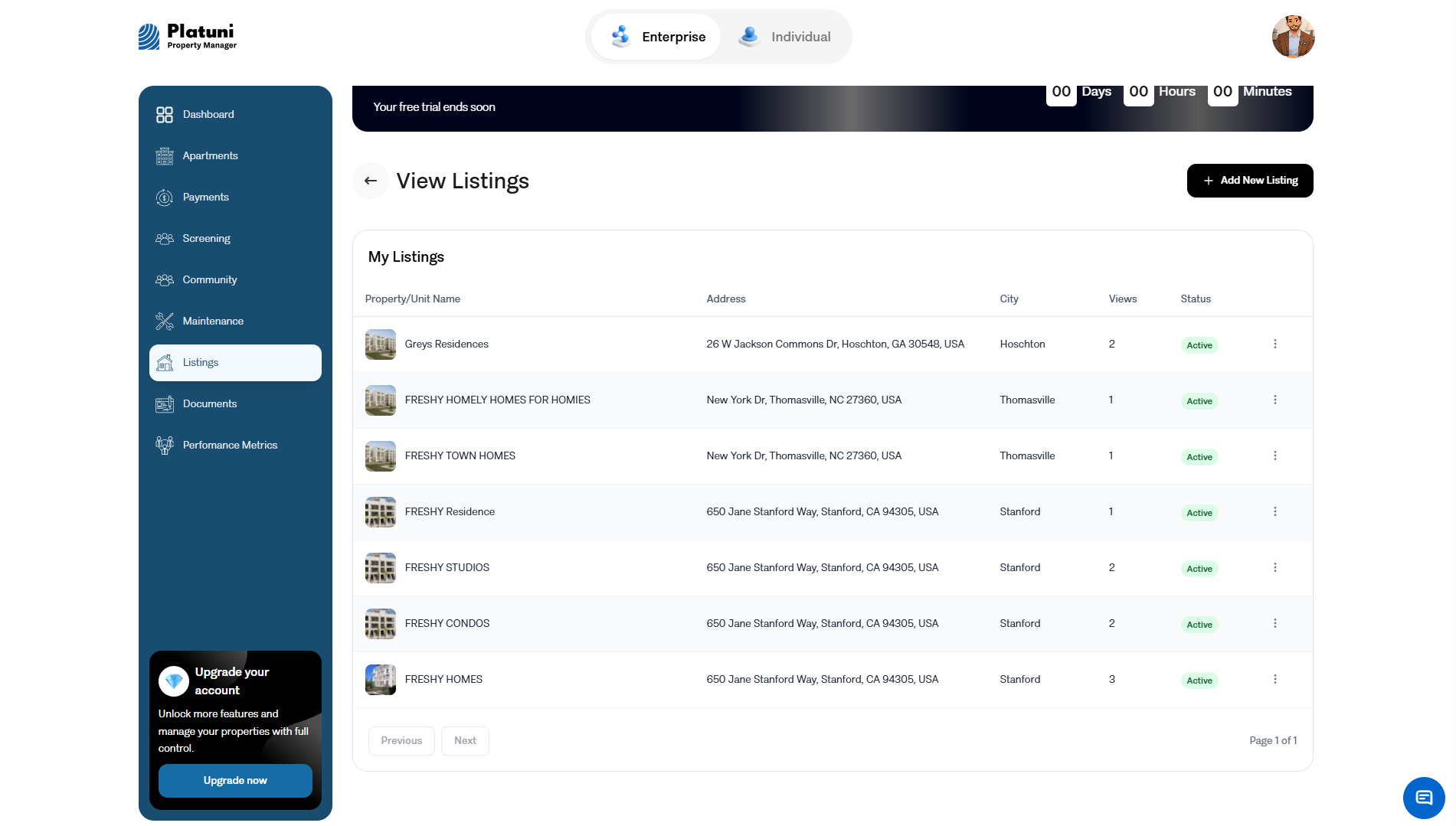
Task: Click FRESHY HOMELY HOMES FOR HOMIES name
Action: (498, 400)
